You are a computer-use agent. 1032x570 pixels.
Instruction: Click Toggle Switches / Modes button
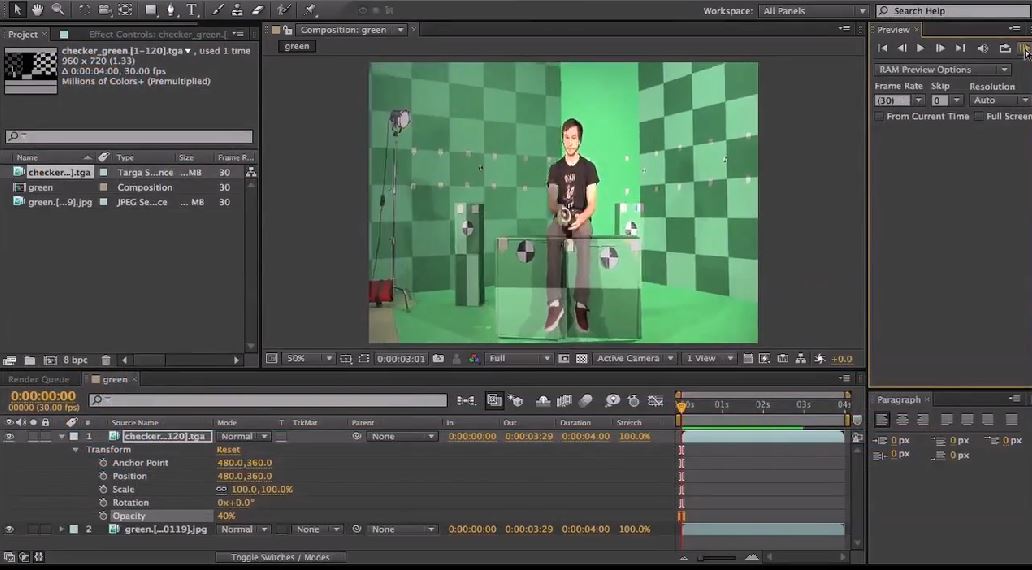pyautogui.click(x=280, y=557)
